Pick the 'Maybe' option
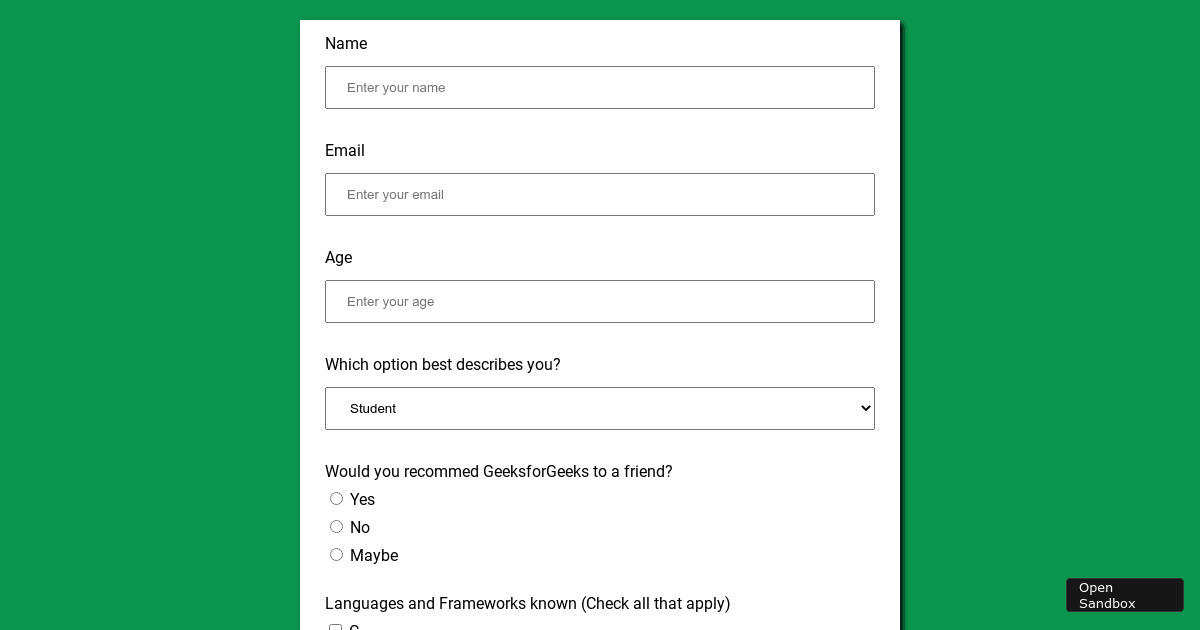1200x630 pixels. pos(336,554)
